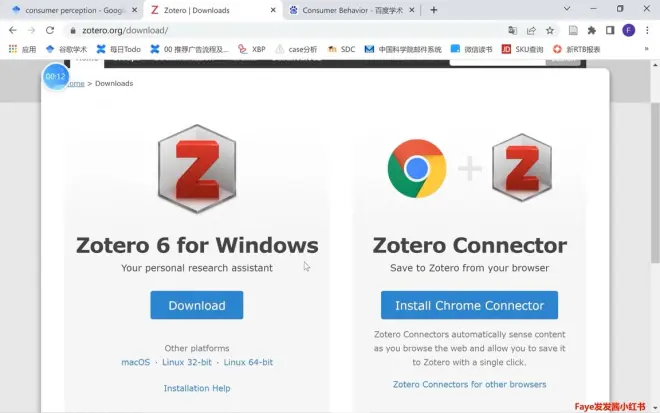660x413 pixels.
Task: Click the Zotero save extension icon
Action: [x=573, y=30]
